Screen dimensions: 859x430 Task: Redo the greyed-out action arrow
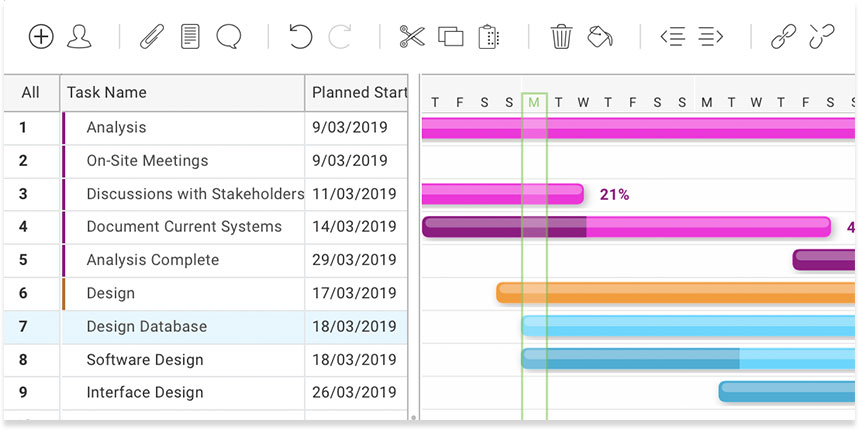[340, 37]
